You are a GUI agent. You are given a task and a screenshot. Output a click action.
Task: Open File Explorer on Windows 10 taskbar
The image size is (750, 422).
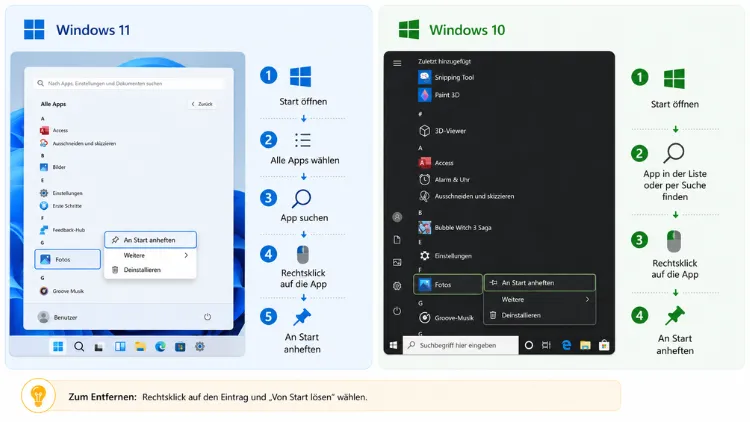(x=585, y=345)
